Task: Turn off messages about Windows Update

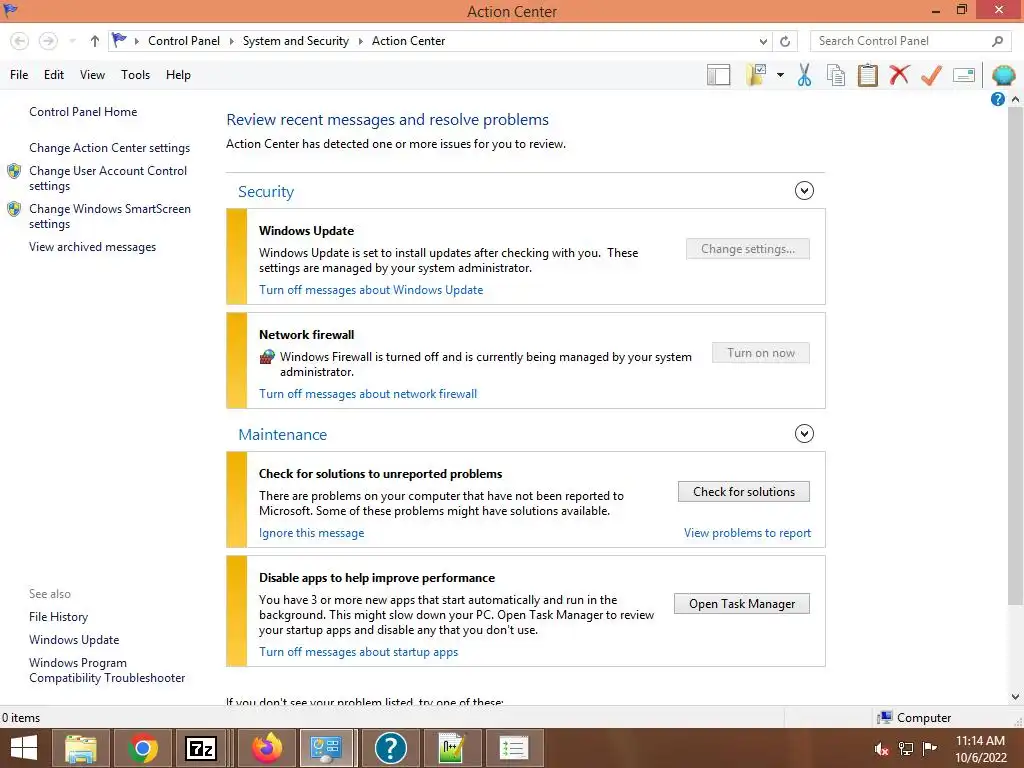Action: point(371,290)
